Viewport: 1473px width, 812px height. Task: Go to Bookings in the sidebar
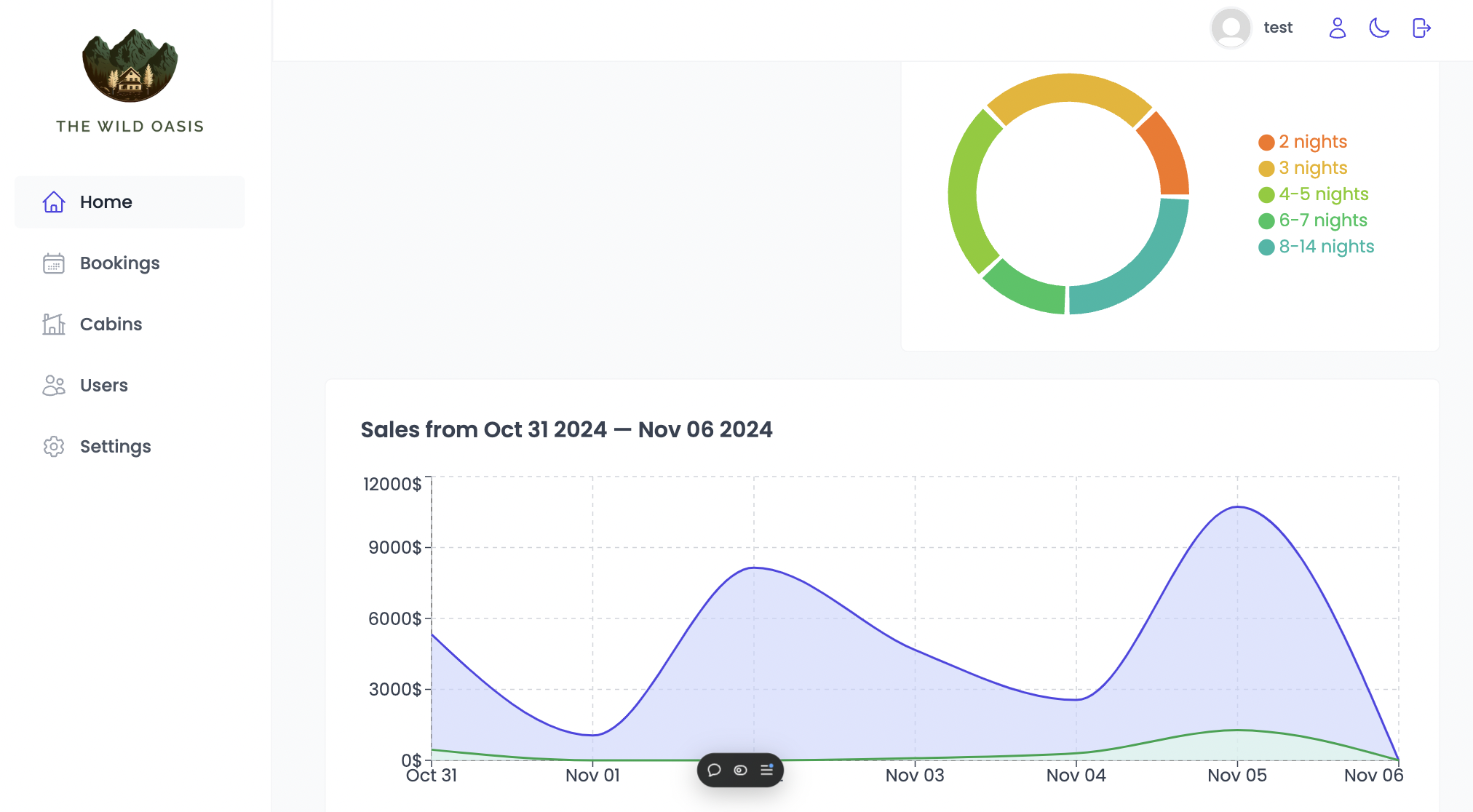130,263
